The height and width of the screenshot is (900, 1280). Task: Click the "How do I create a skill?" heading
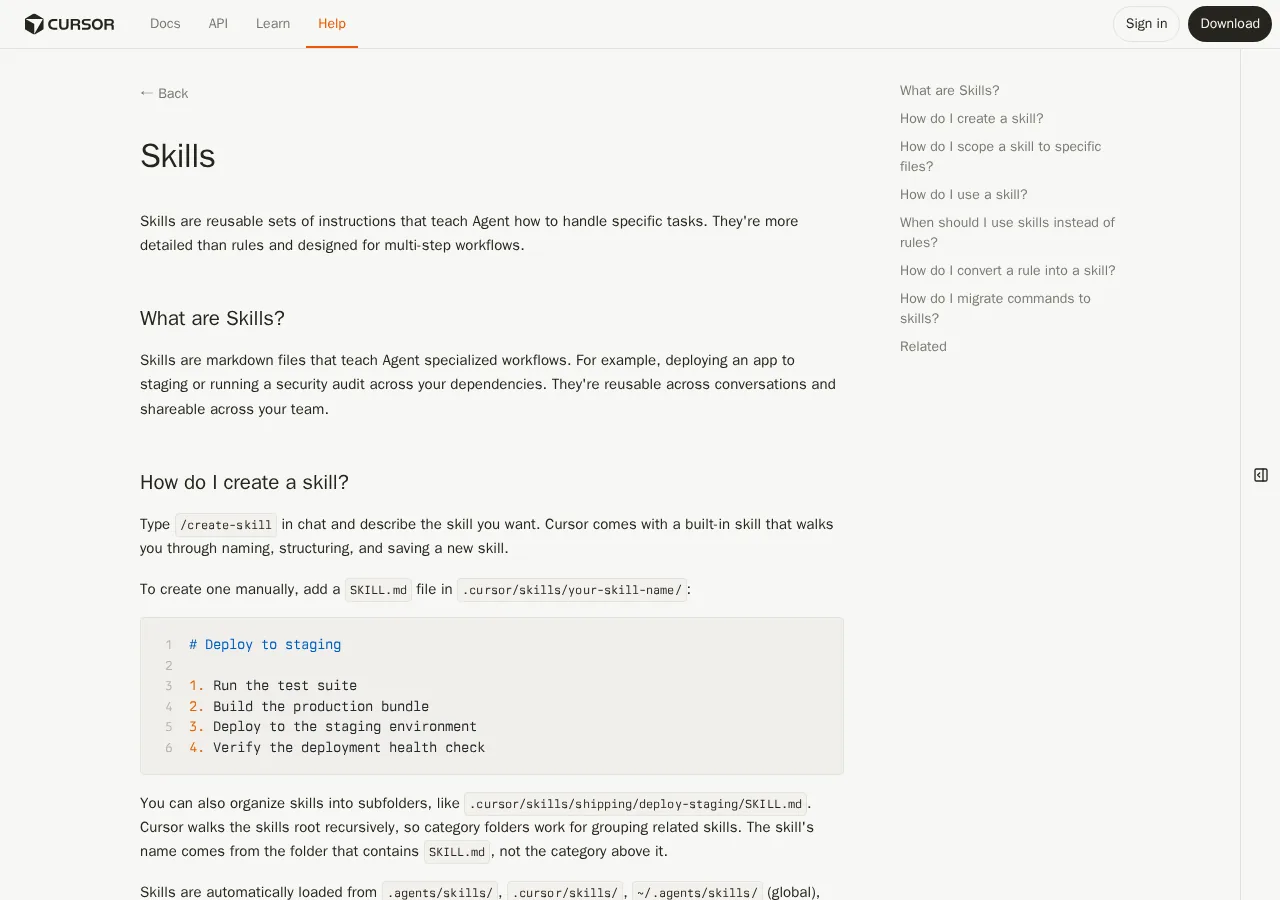(x=244, y=482)
